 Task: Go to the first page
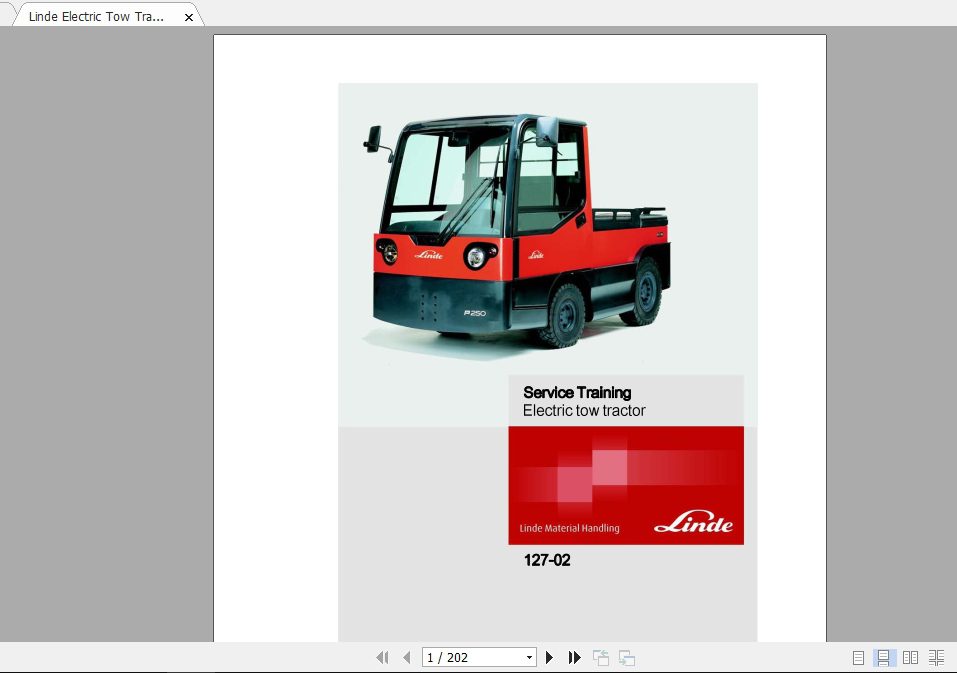click(x=381, y=657)
